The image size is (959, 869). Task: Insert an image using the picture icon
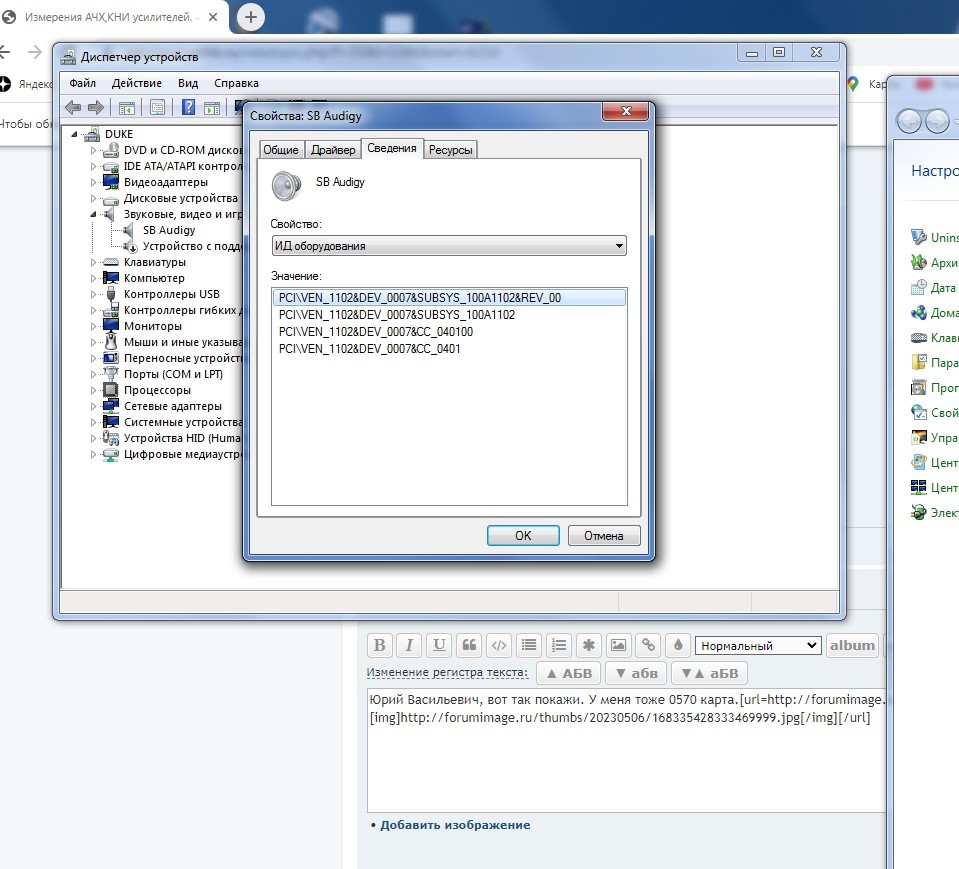point(619,645)
